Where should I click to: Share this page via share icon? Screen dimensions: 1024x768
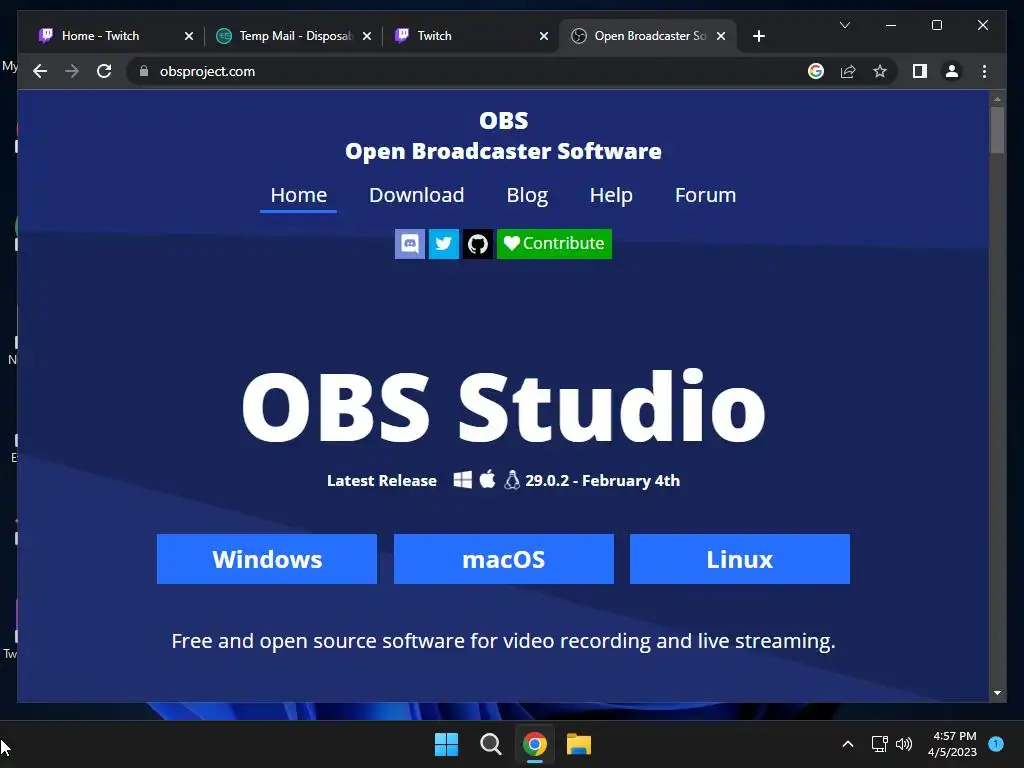click(848, 71)
